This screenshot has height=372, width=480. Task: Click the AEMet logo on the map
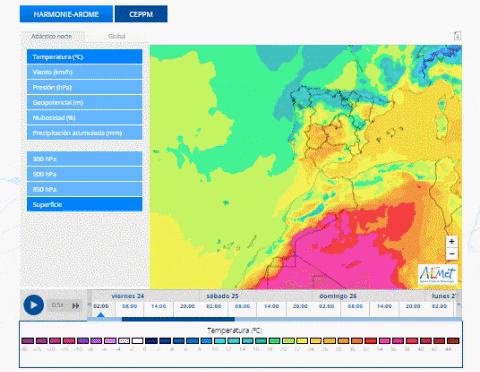pyautogui.click(x=438, y=274)
